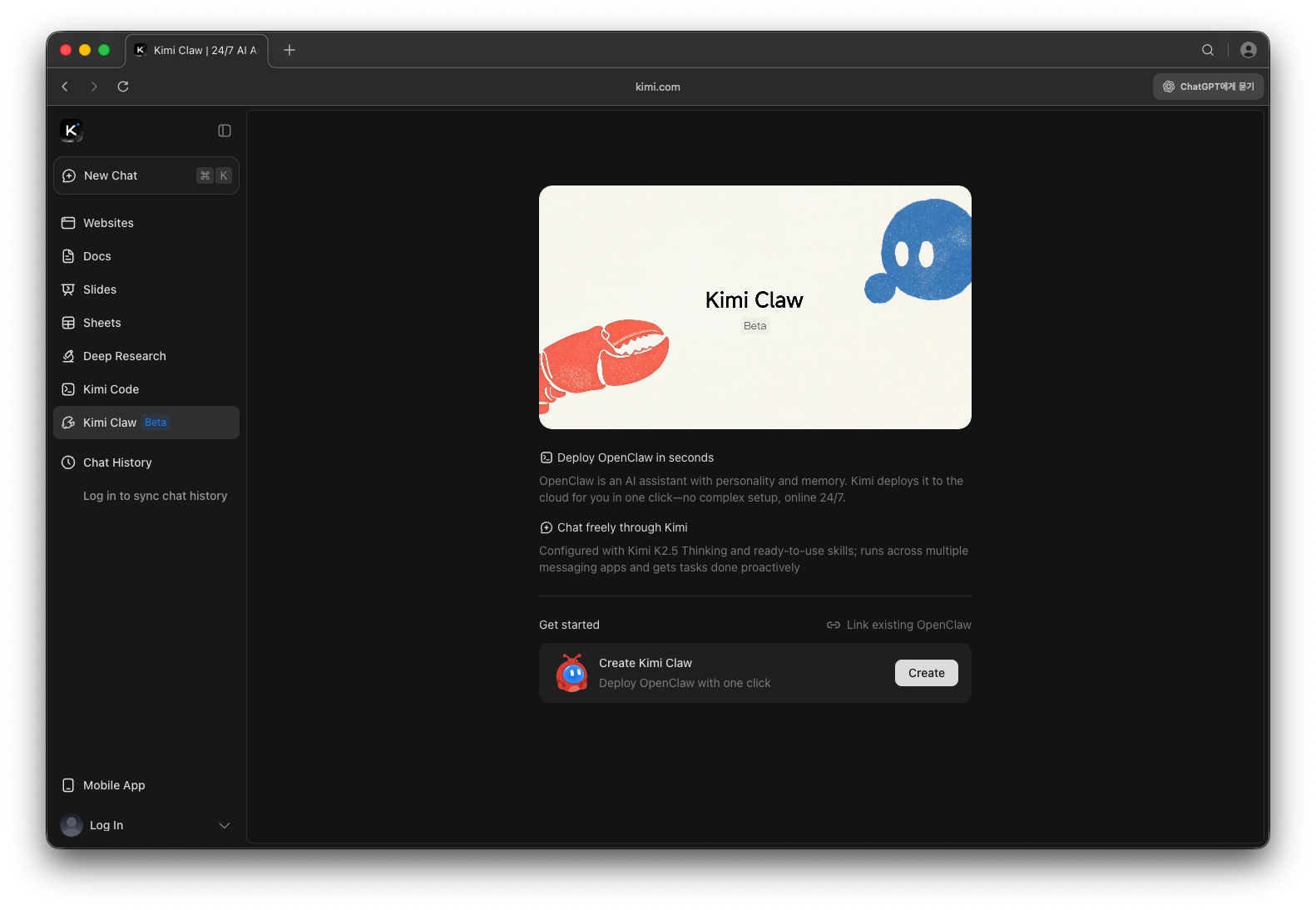
Task: Go forward with the browser forward arrow
Action: point(94,87)
